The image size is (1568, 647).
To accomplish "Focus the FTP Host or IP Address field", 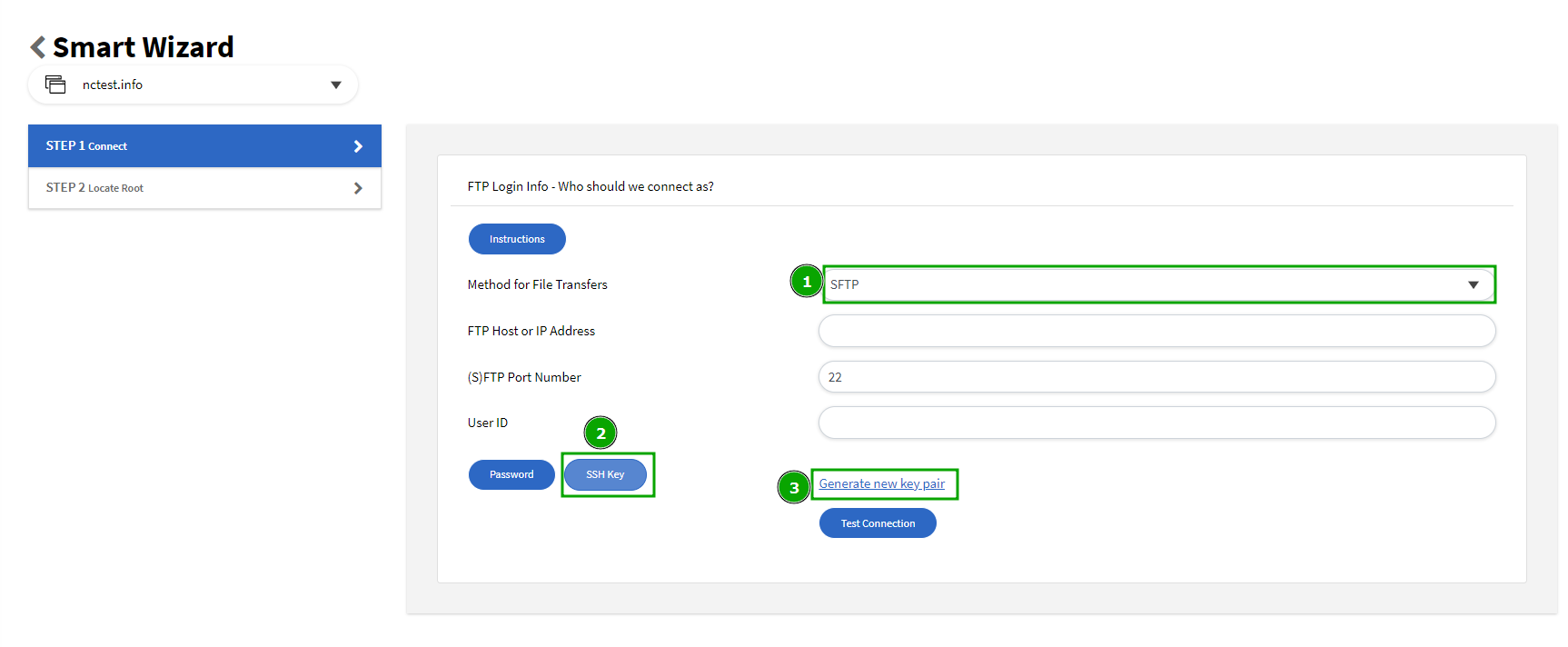I will [1156, 331].
